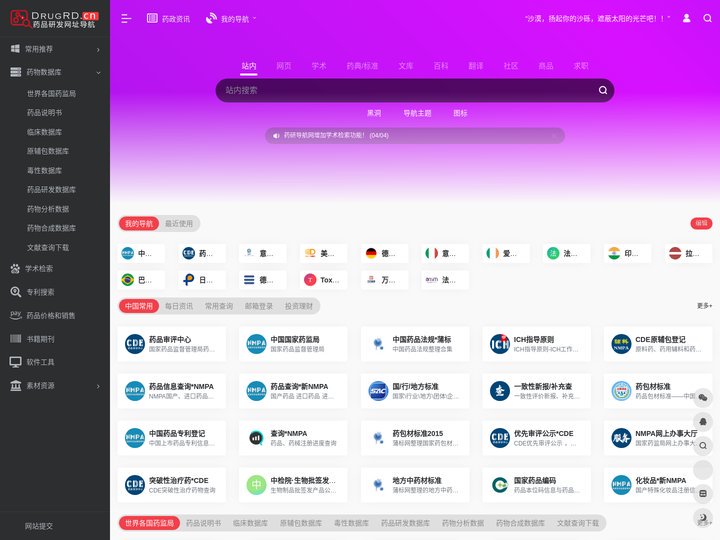Open the user account icon in the header
This screenshot has height=540, width=720.
(686, 18)
